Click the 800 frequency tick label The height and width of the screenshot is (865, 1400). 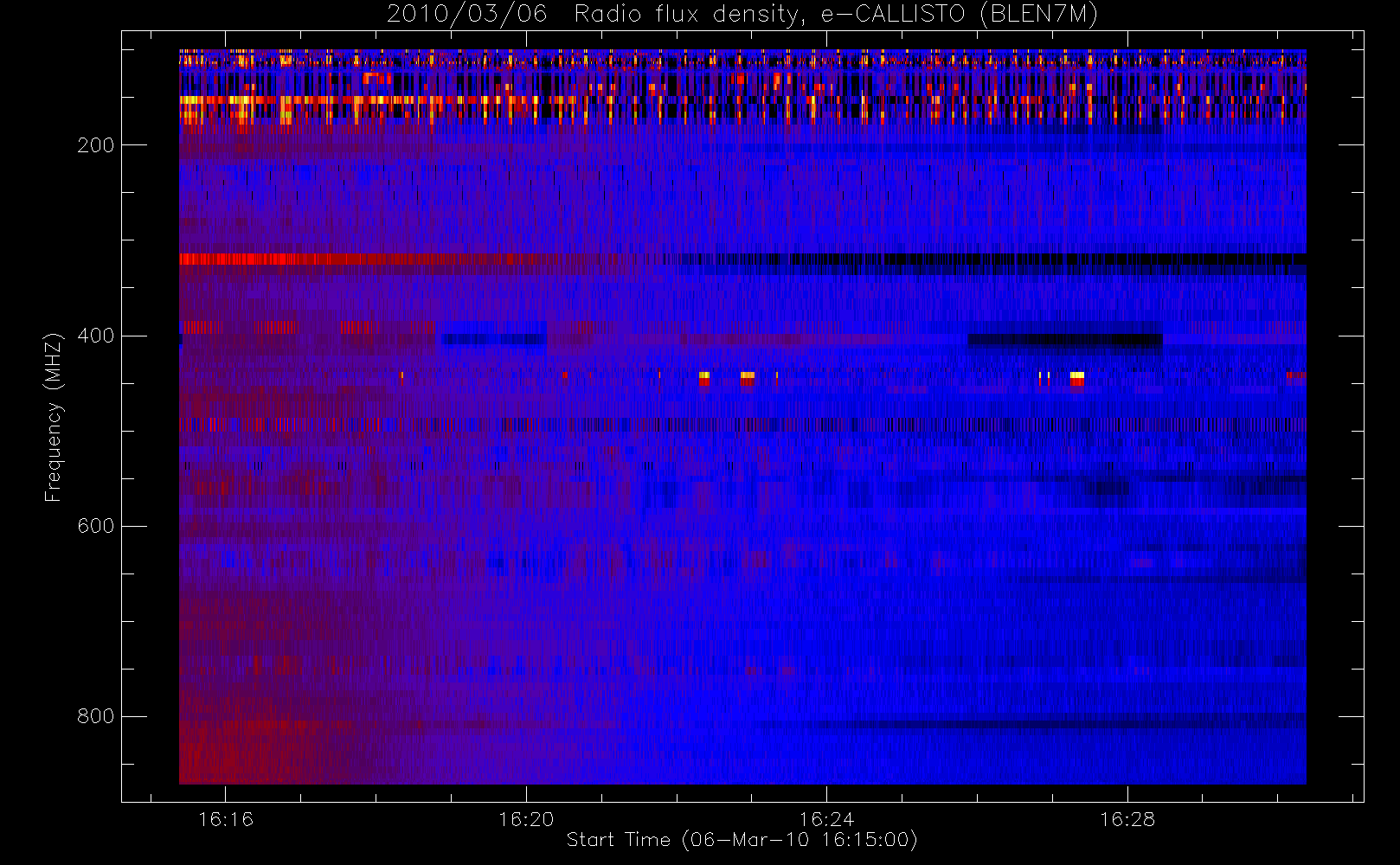[95, 716]
